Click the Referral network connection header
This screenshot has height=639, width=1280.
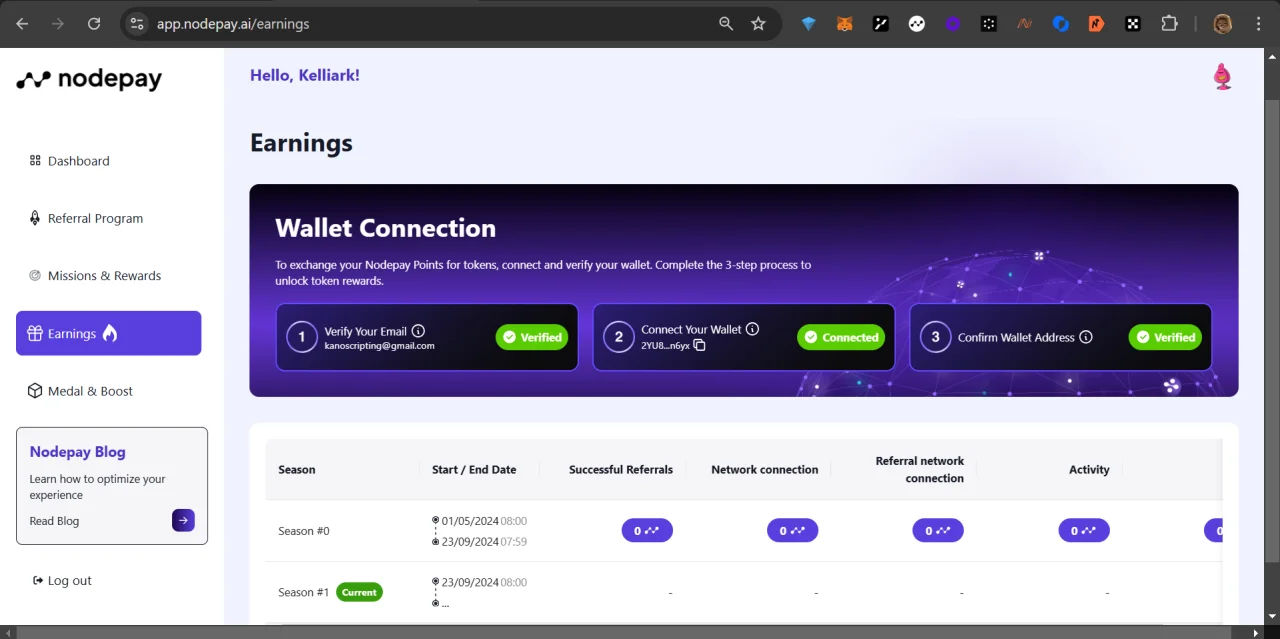[x=920, y=470]
